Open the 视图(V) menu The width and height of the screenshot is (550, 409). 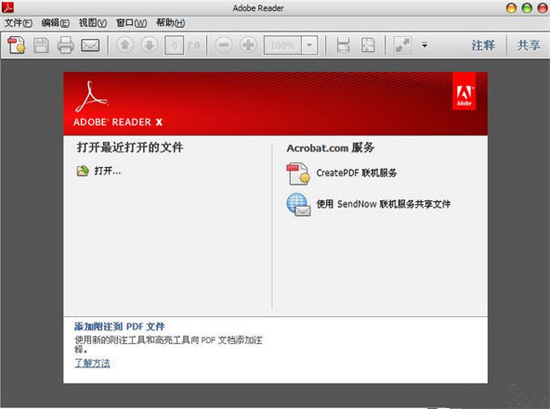[x=93, y=23]
